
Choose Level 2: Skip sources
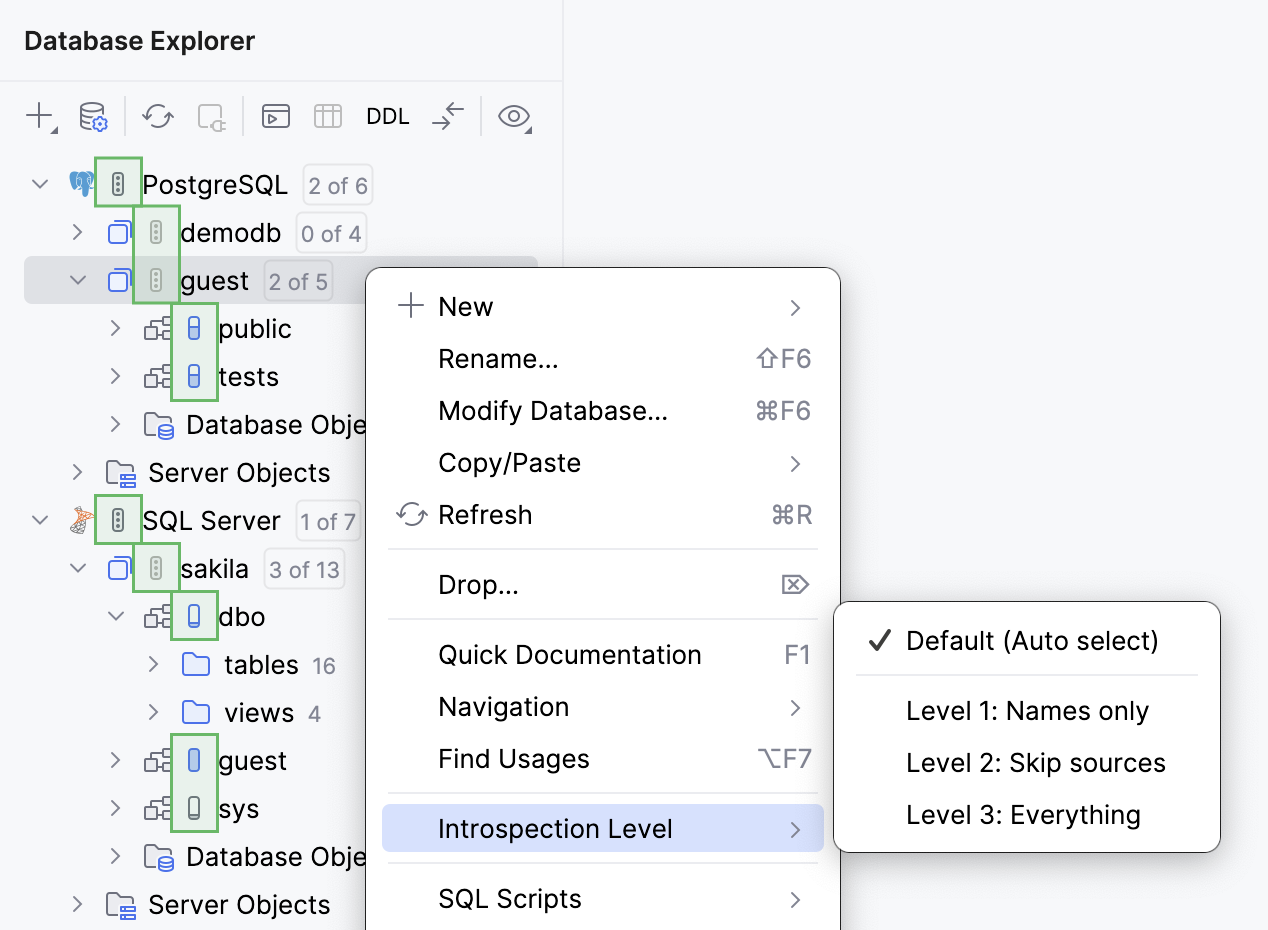click(x=1036, y=762)
